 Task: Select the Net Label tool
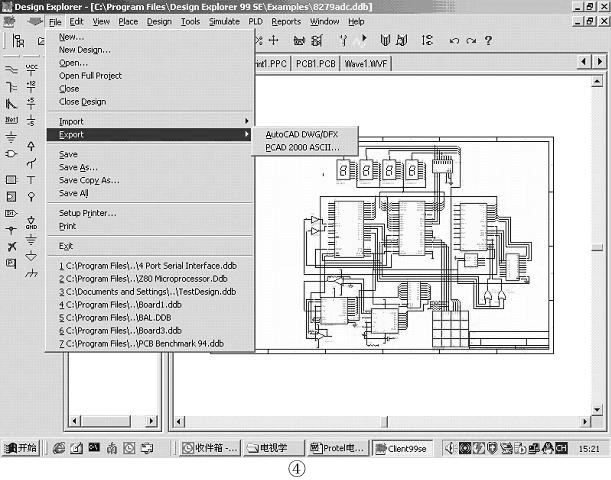11,118
